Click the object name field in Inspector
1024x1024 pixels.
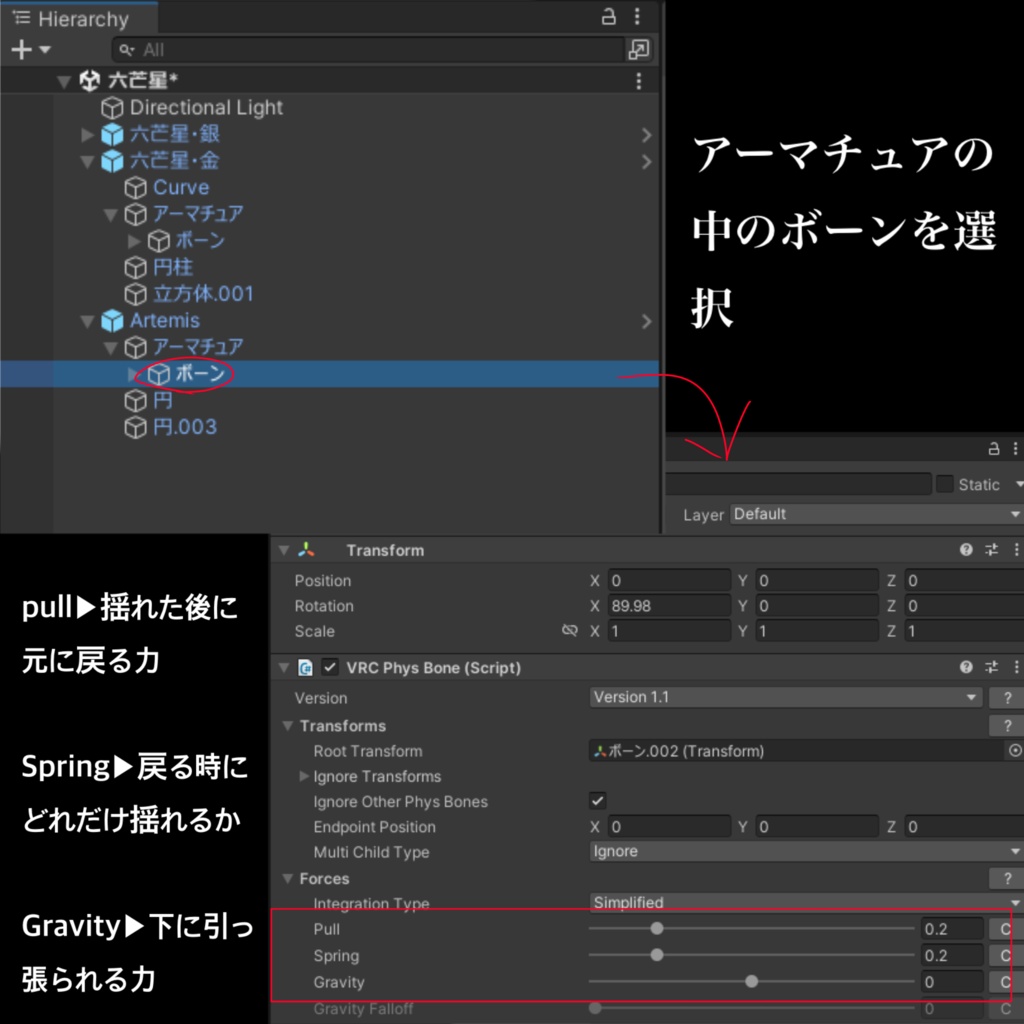pyautogui.click(x=798, y=484)
